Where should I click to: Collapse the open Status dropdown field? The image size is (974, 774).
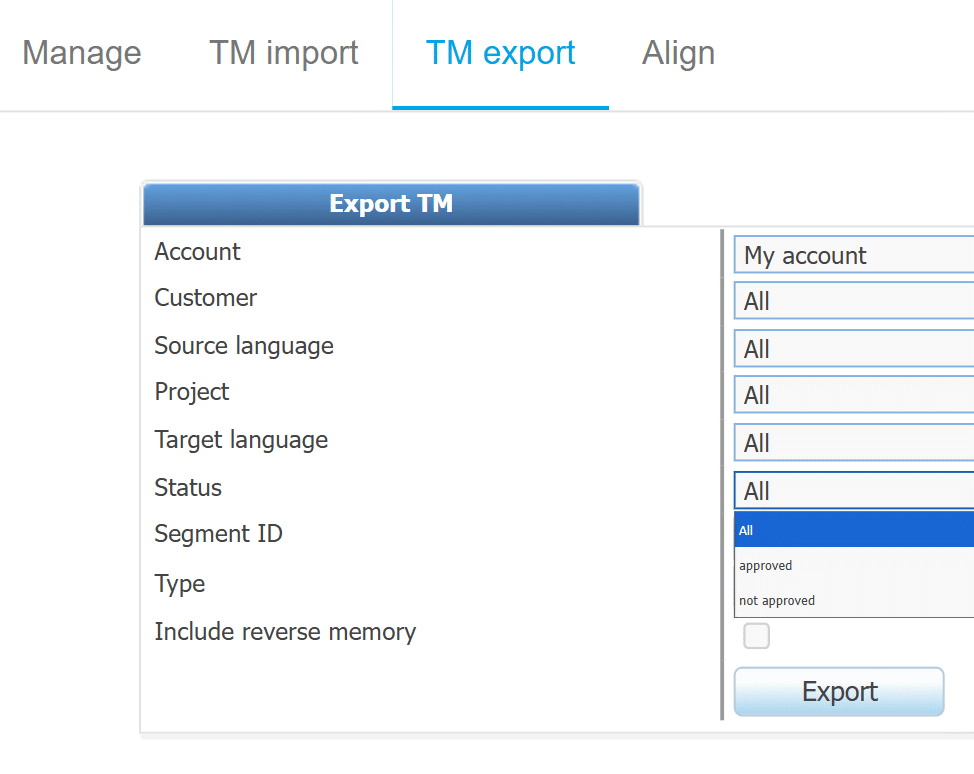tap(854, 491)
